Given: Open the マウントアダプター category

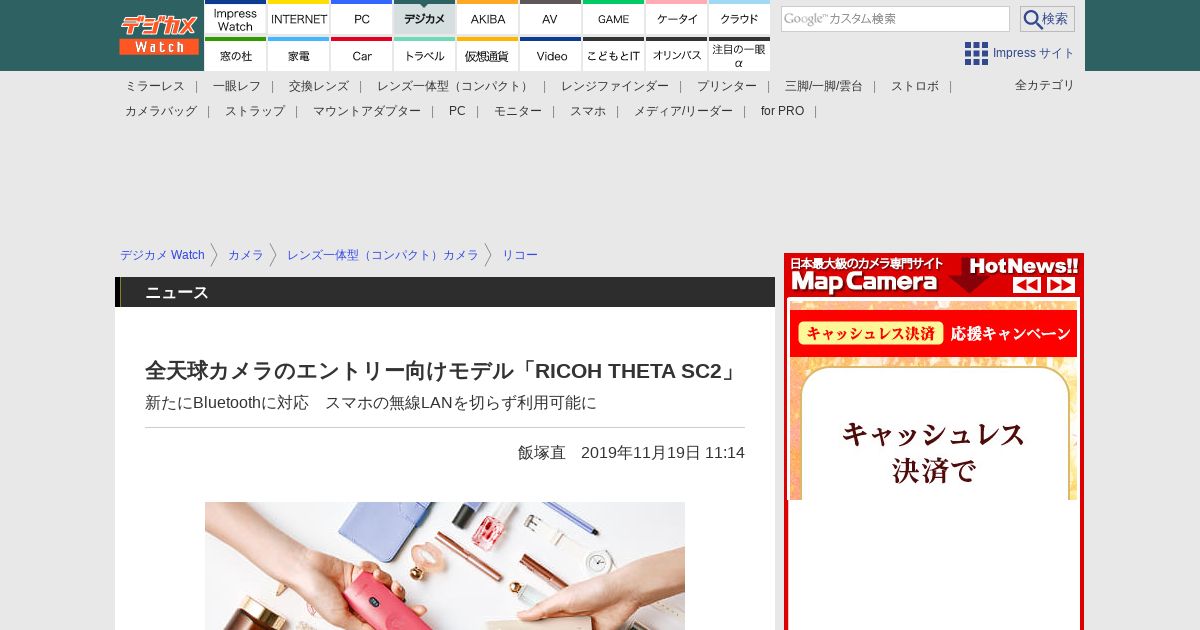Looking at the screenshot, I should (367, 111).
